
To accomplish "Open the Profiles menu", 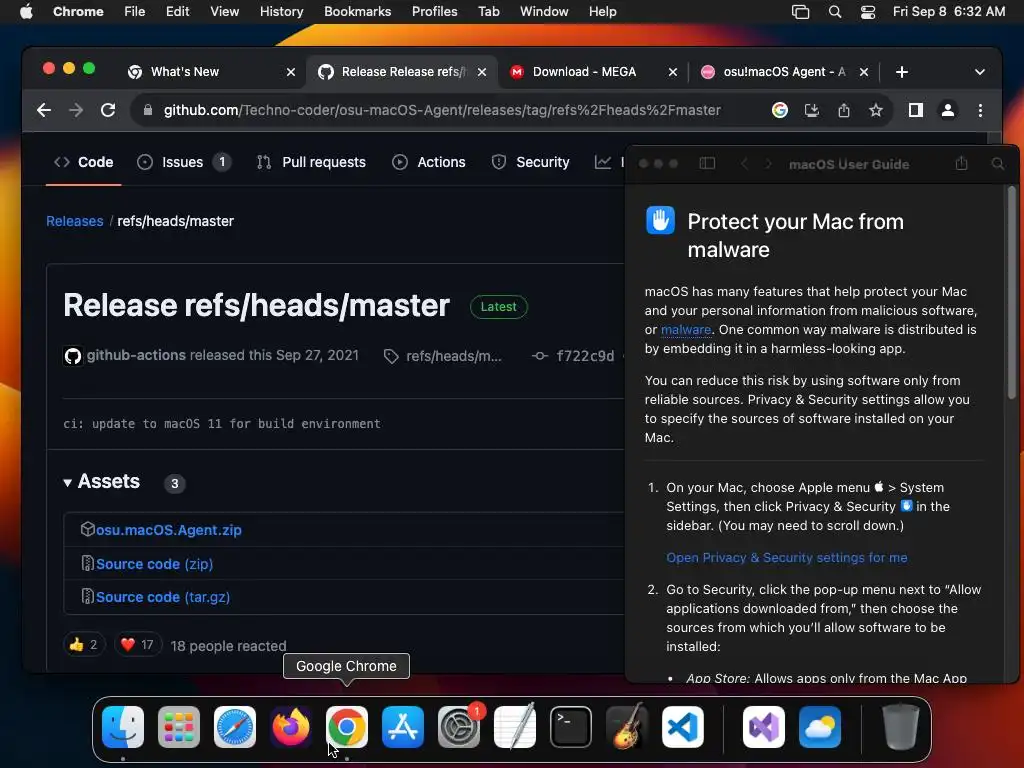I will (x=434, y=12).
